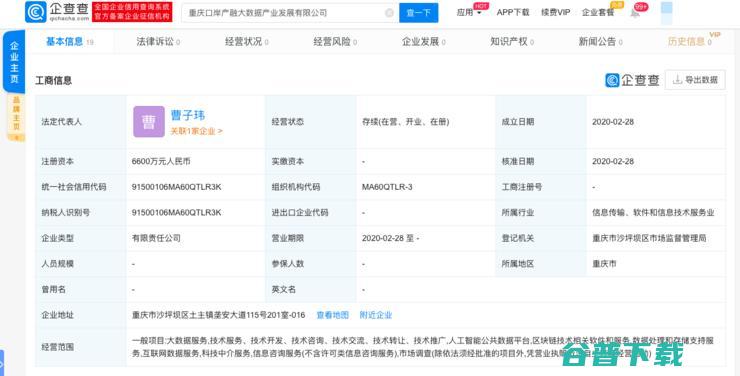Select organization code MA60QTLR-3
The image size is (740, 376).
(387, 187)
